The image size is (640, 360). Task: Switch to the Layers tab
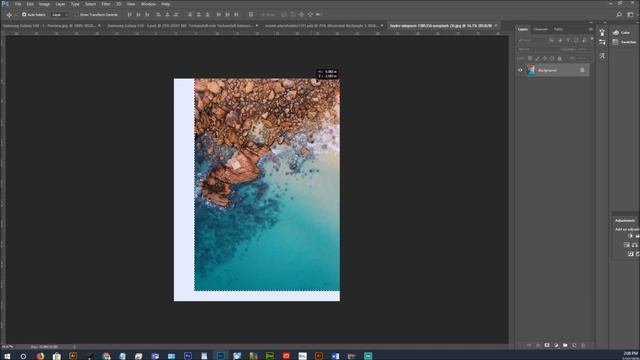[x=523, y=29]
